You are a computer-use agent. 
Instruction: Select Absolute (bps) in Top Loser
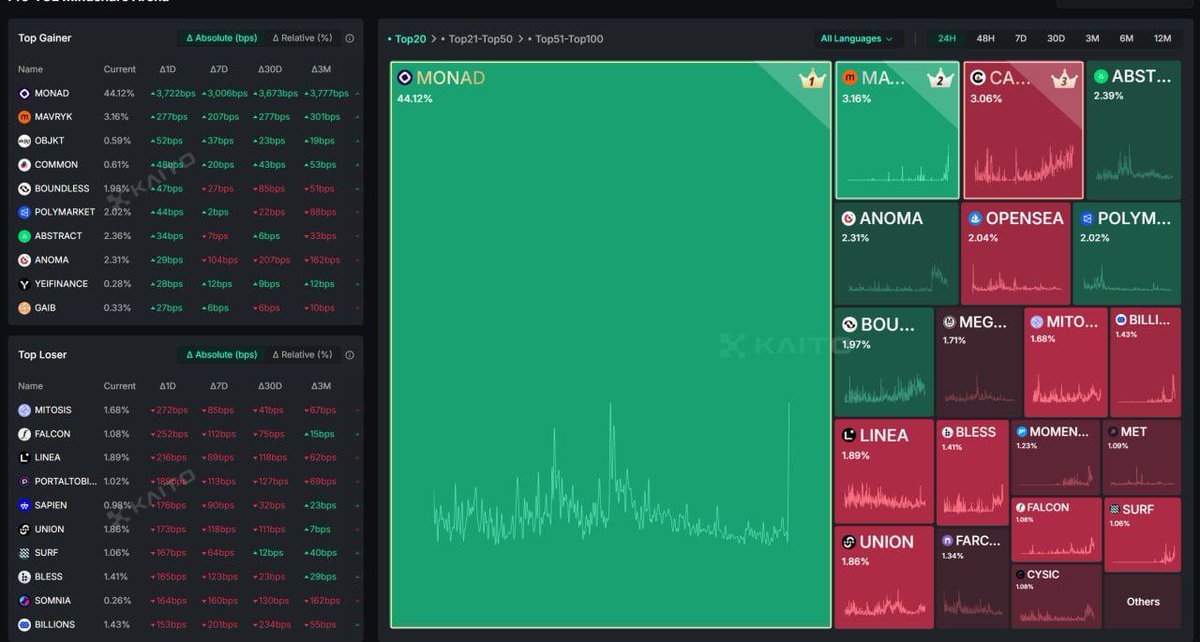pyautogui.click(x=222, y=355)
